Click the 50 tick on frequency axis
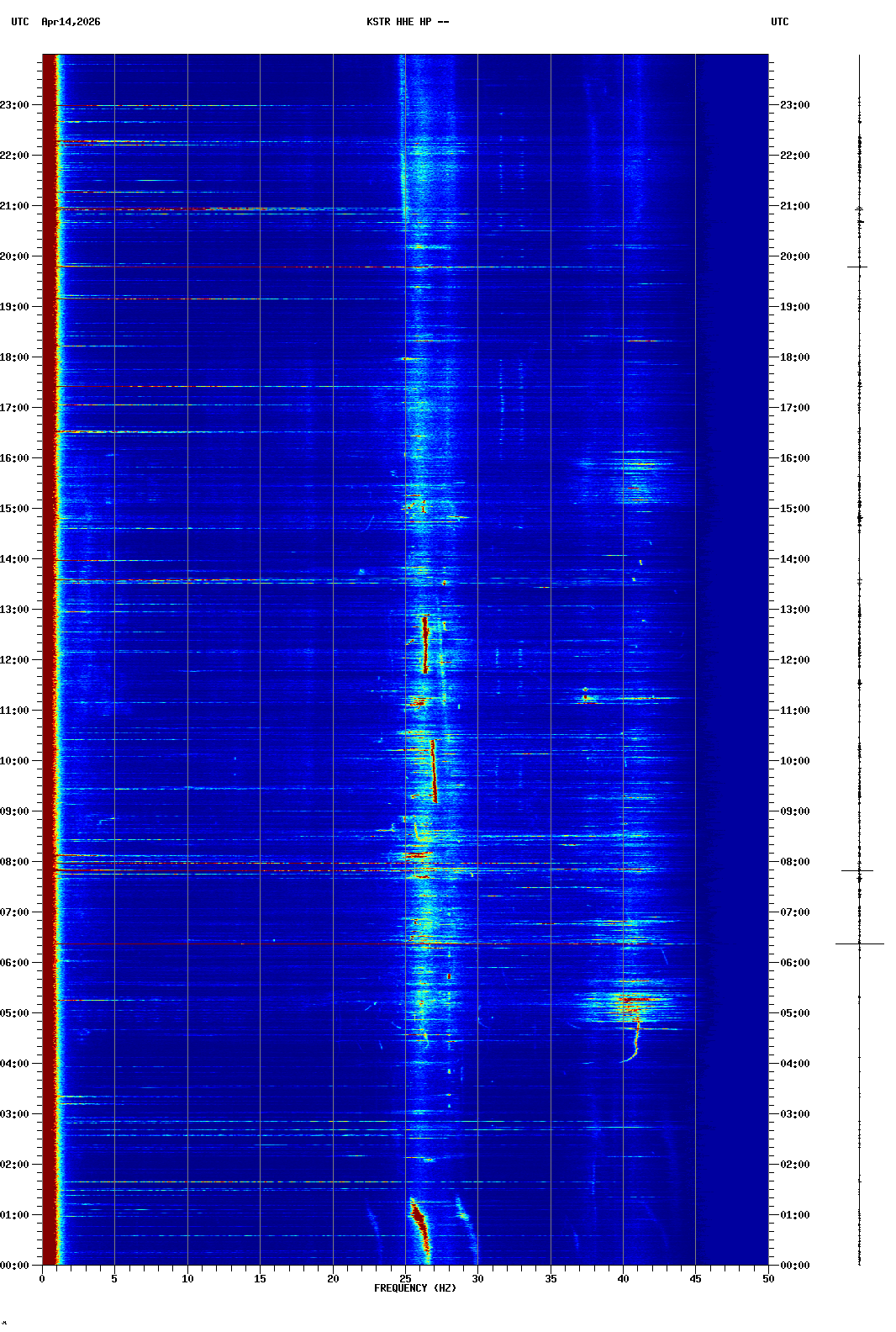This screenshot has height=1332, width=896. (768, 1278)
